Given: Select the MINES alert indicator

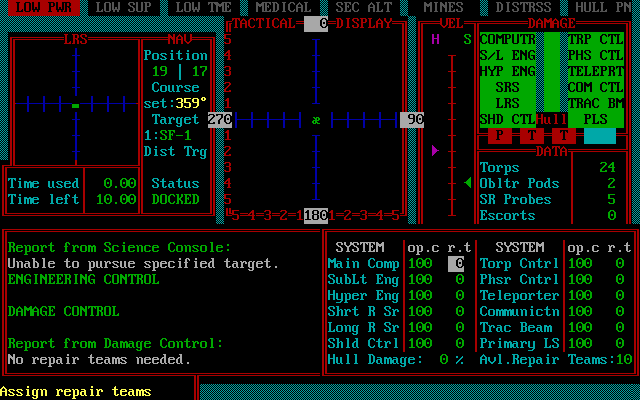Looking at the screenshot, I should click(x=443, y=7).
